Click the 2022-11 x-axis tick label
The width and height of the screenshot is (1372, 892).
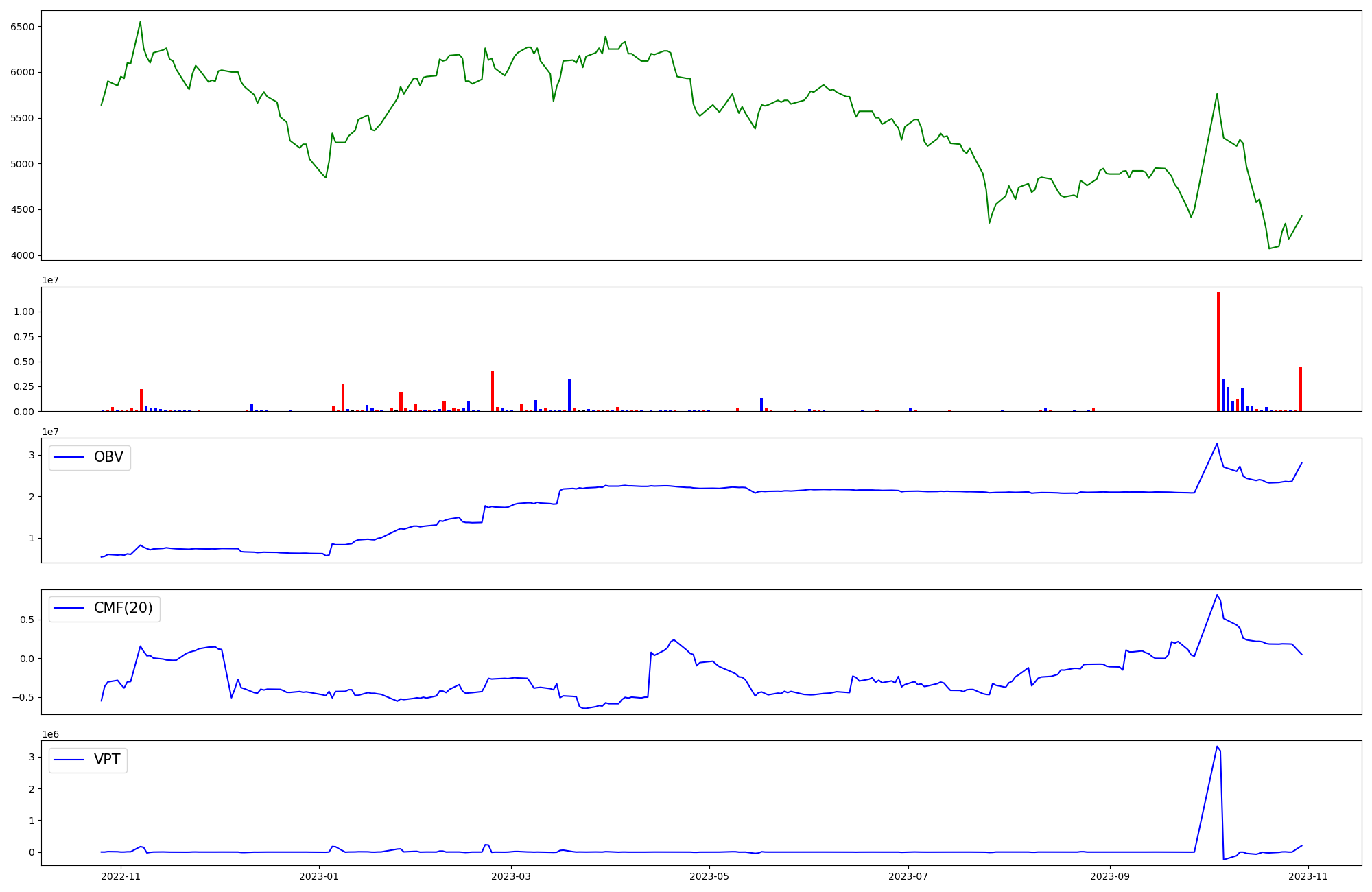click(121, 876)
